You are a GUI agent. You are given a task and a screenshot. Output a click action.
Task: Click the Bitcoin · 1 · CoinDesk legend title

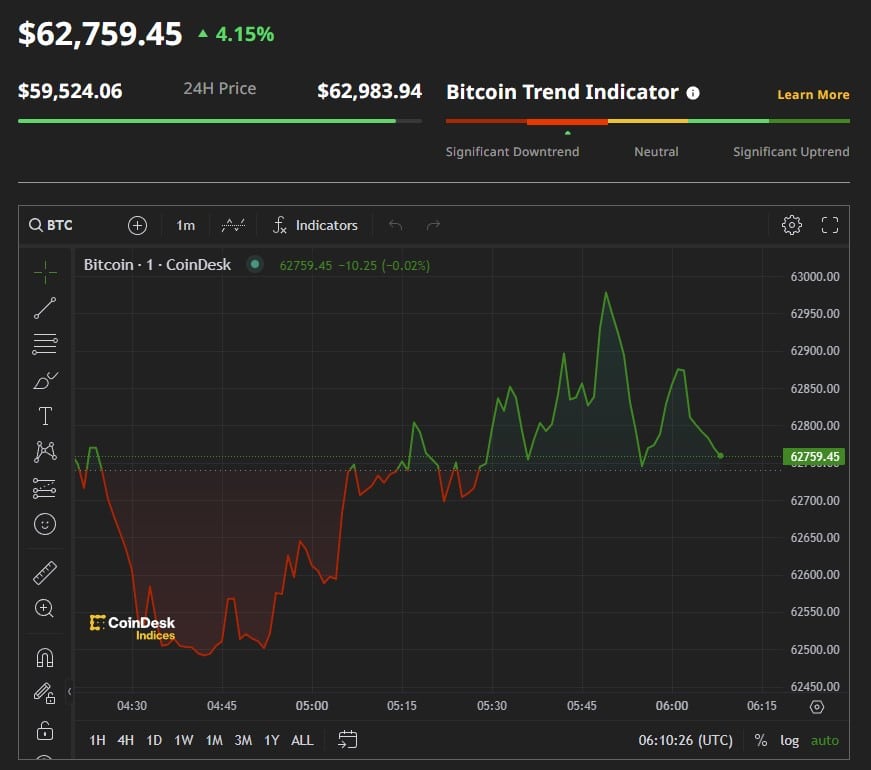point(157,264)
